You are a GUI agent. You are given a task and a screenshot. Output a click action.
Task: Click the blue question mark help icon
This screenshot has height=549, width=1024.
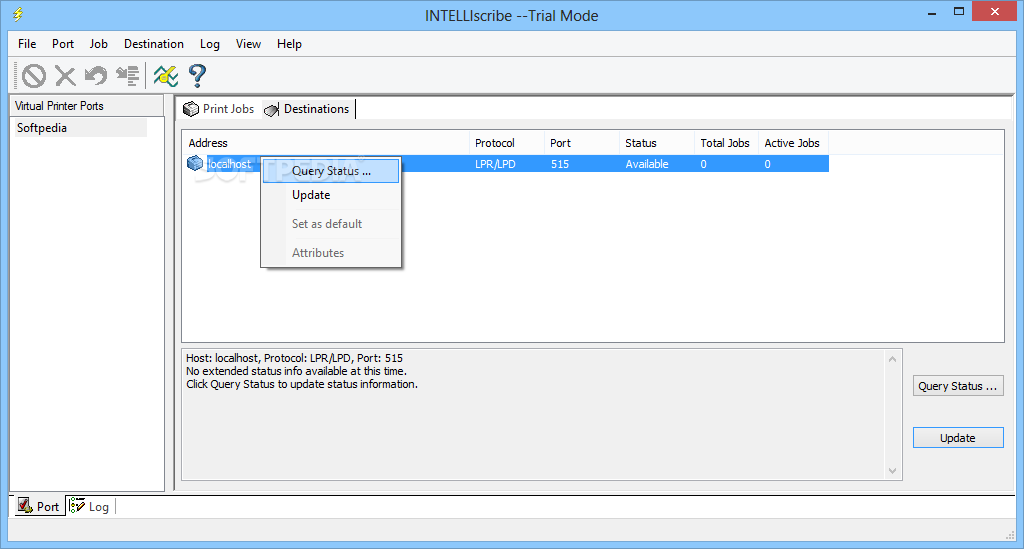197,76
